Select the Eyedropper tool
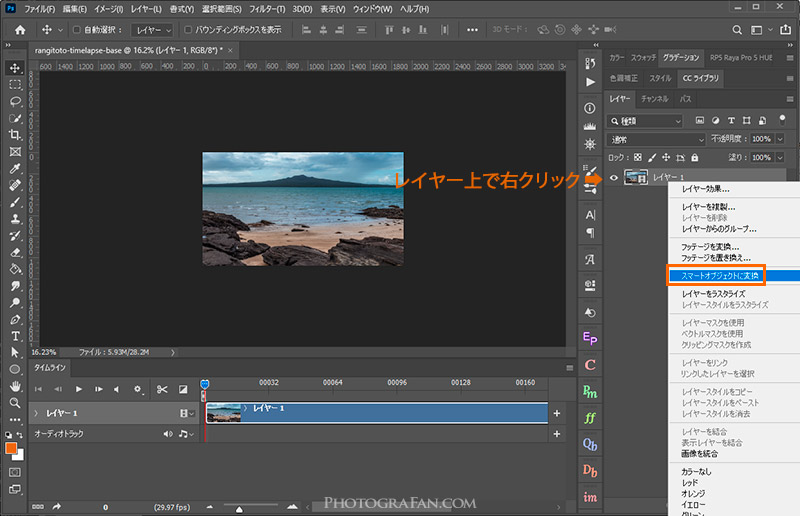800x516 pixels. (x=15, y=168)
